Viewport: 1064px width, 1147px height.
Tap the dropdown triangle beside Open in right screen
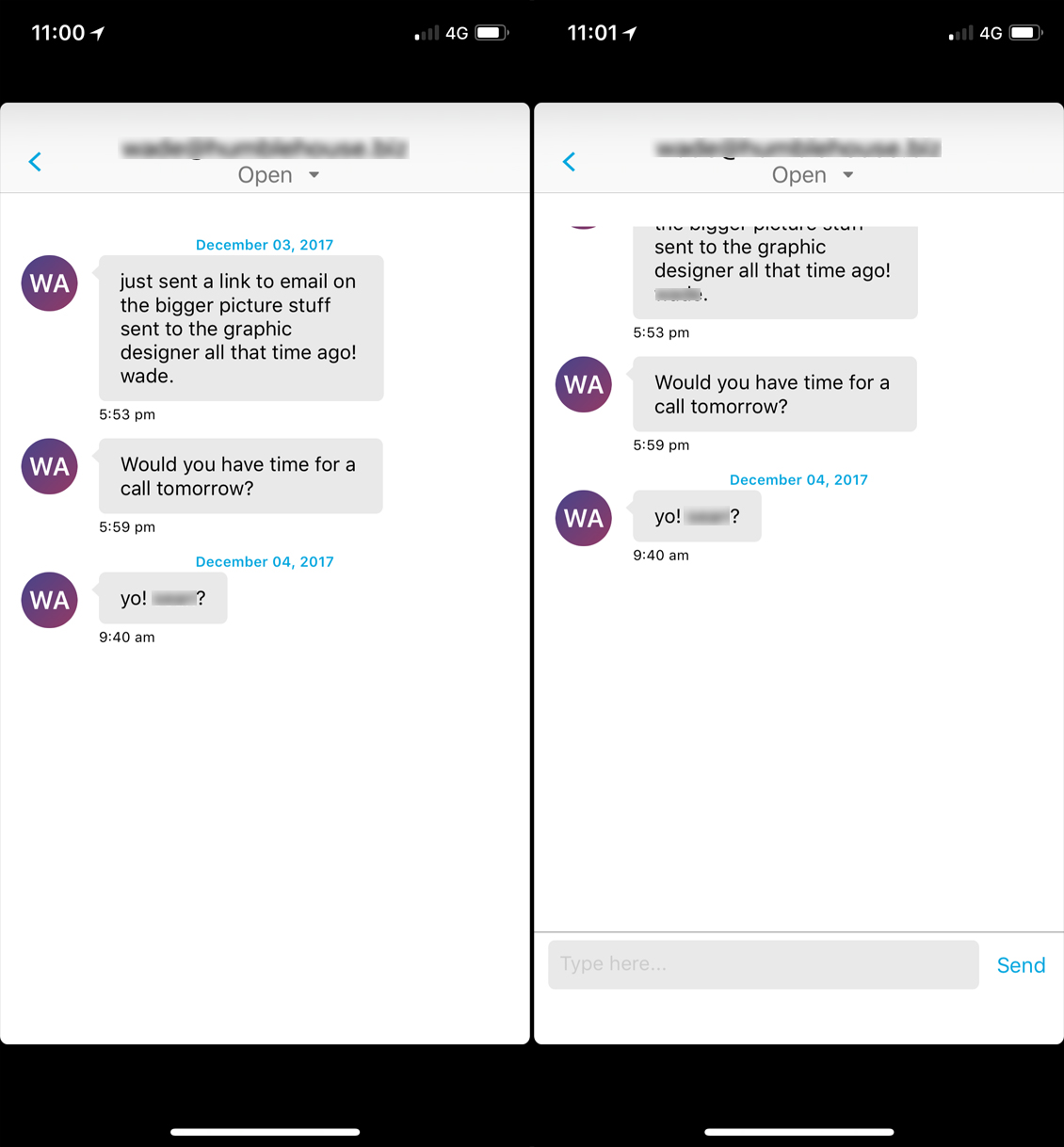(x=847, y=175)
